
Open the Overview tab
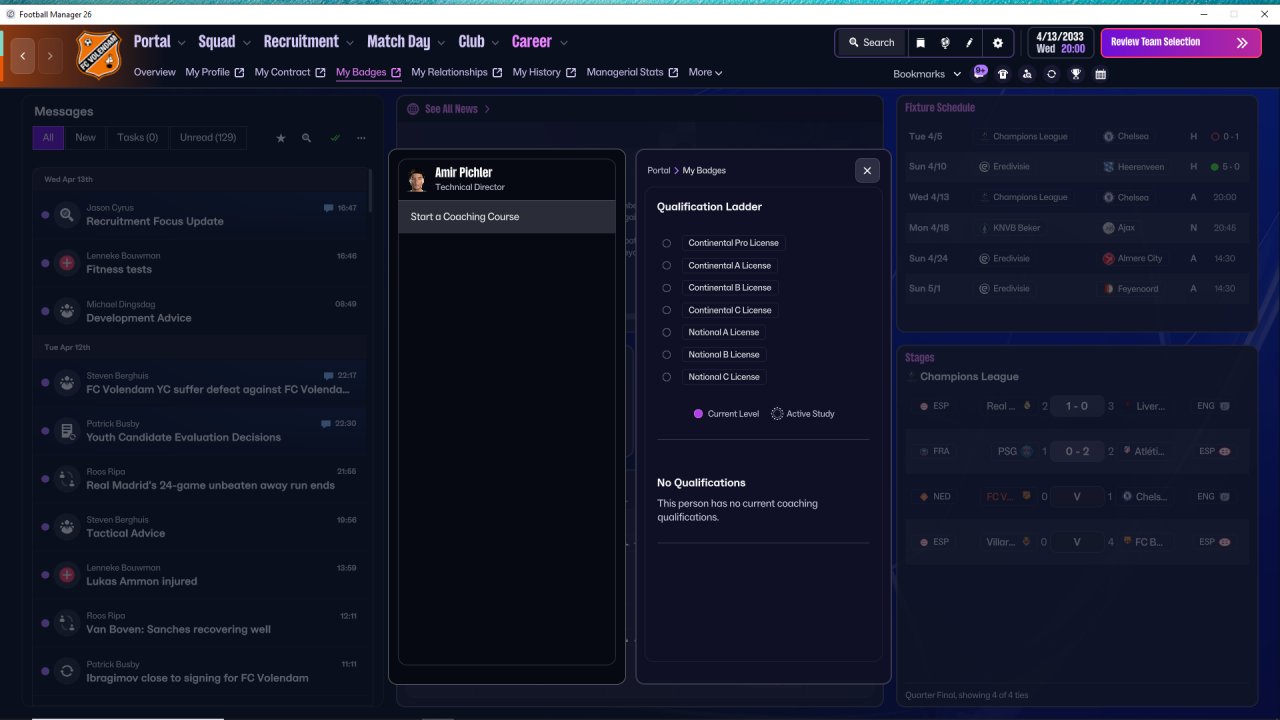point(155,72)
